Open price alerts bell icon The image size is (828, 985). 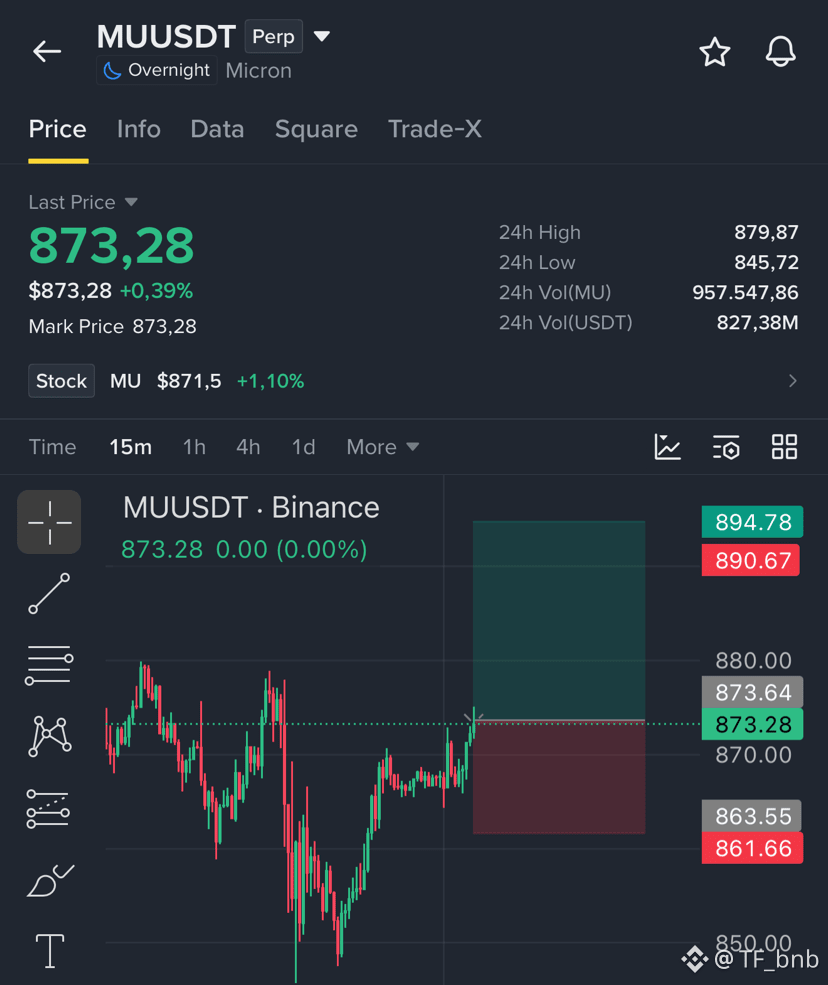pos(781,52)
